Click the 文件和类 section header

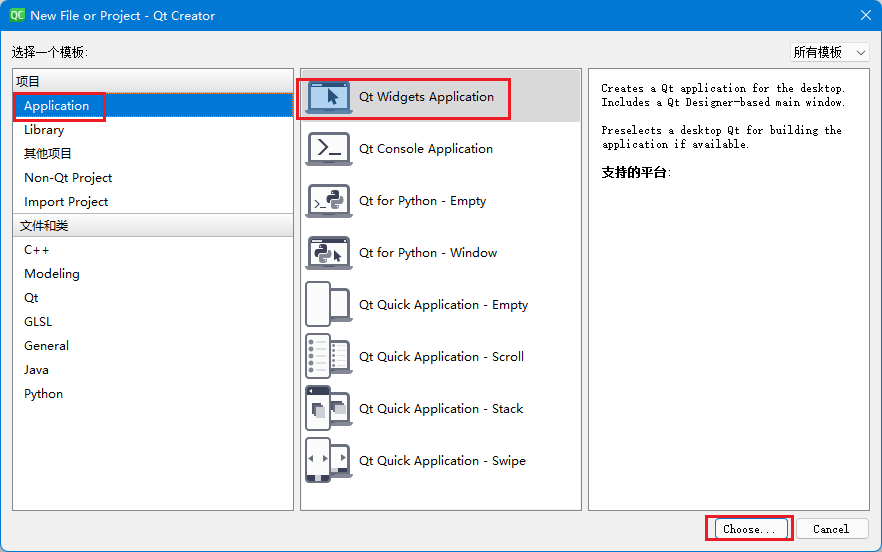(x=153, y=226)
